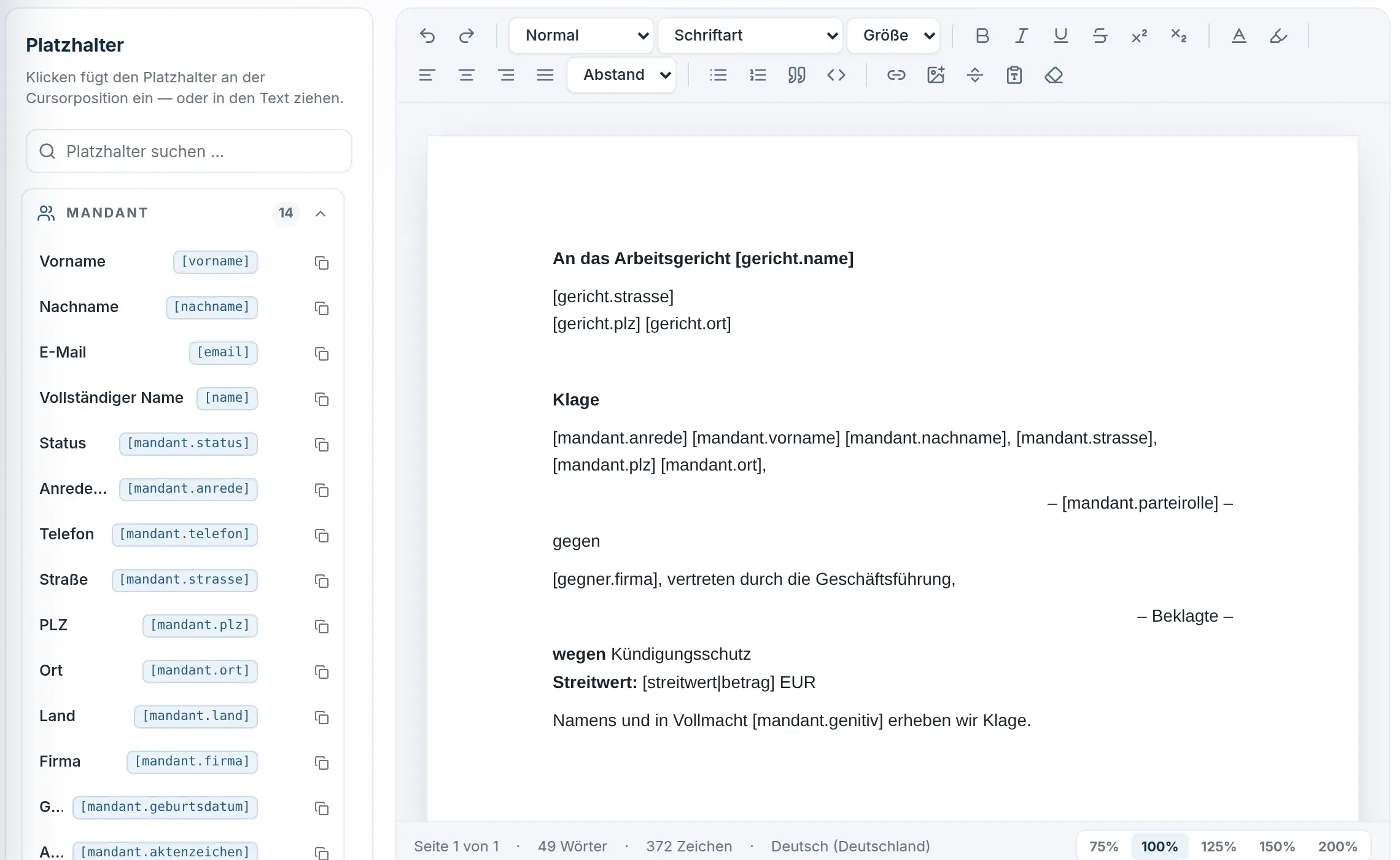The height and width of the screenshot is (860, 1400).
Task: Toggle bold formatting
Action: pyautogui.click(x=982, y=36)
